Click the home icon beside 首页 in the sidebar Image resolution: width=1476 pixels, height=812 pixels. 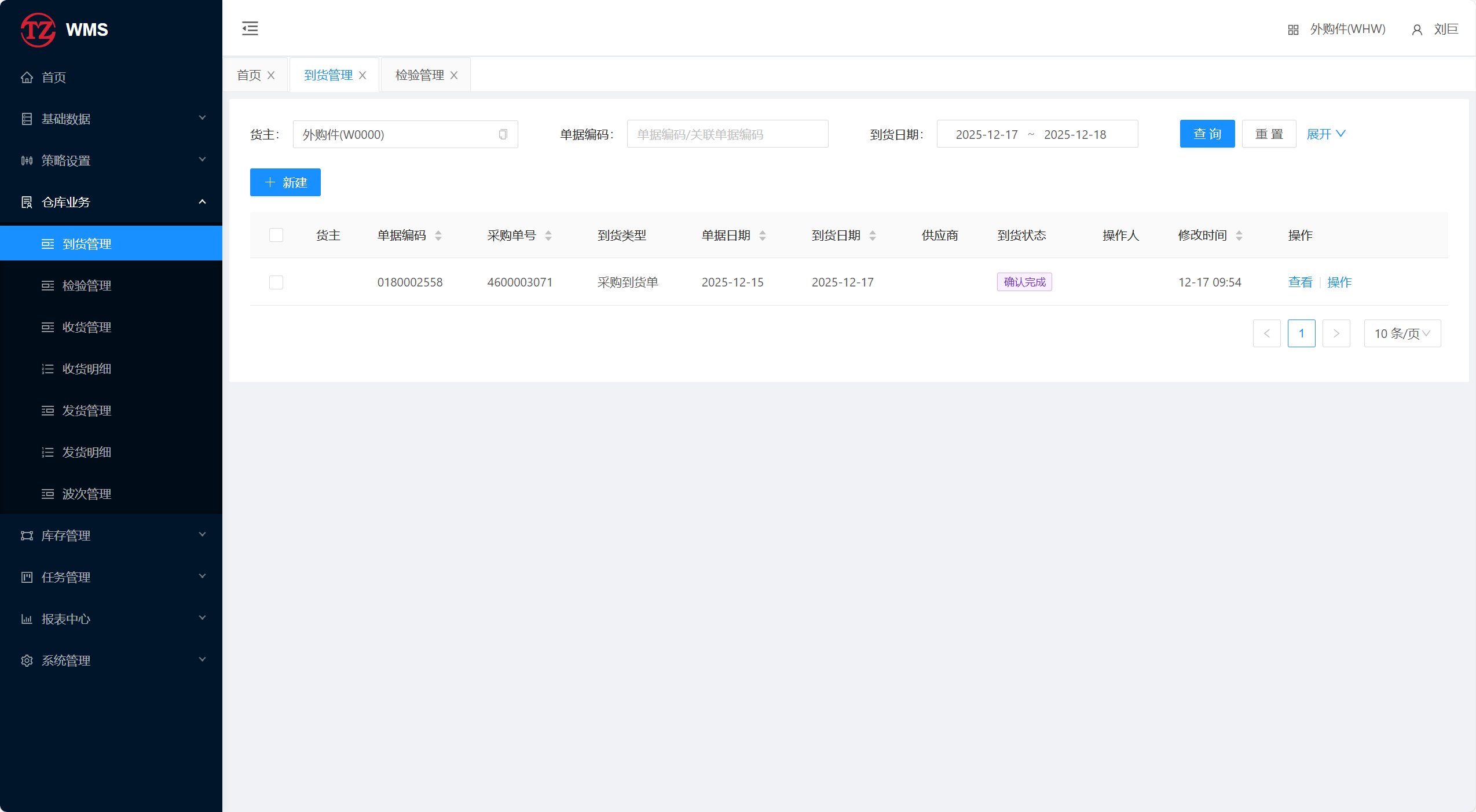point(27,77)
